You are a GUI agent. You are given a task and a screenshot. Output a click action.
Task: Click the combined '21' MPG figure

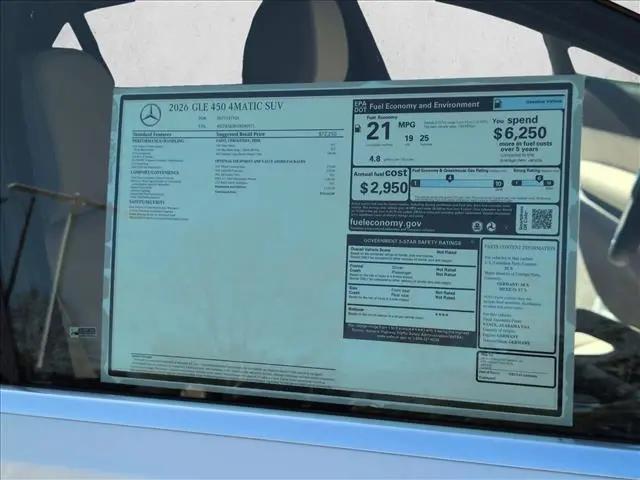tap(378, 131)
